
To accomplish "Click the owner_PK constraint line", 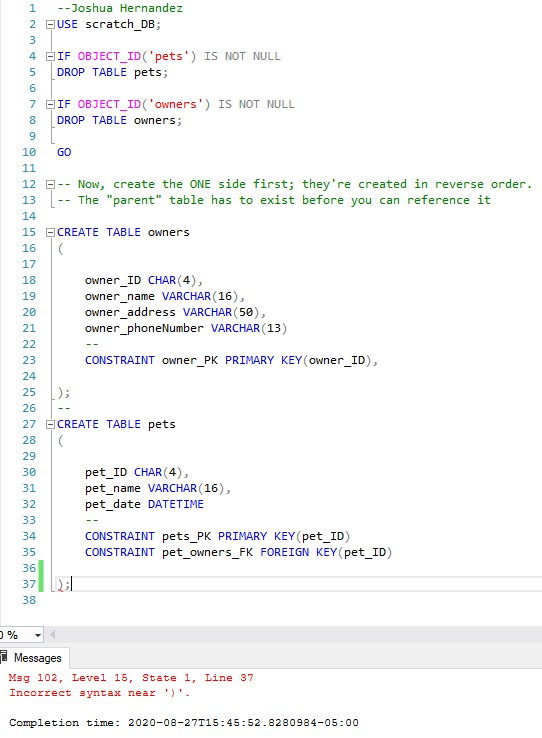I will coord(231,361).
